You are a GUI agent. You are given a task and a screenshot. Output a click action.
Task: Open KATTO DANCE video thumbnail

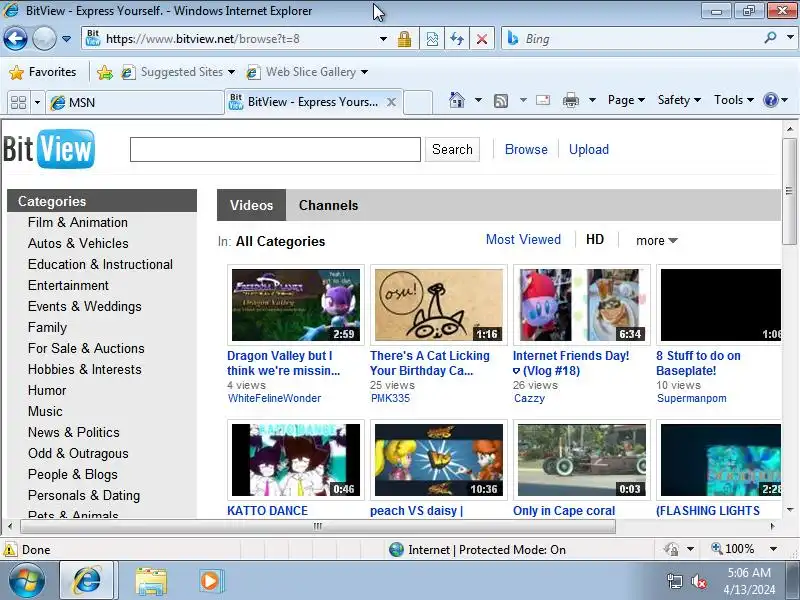point(296,460)
